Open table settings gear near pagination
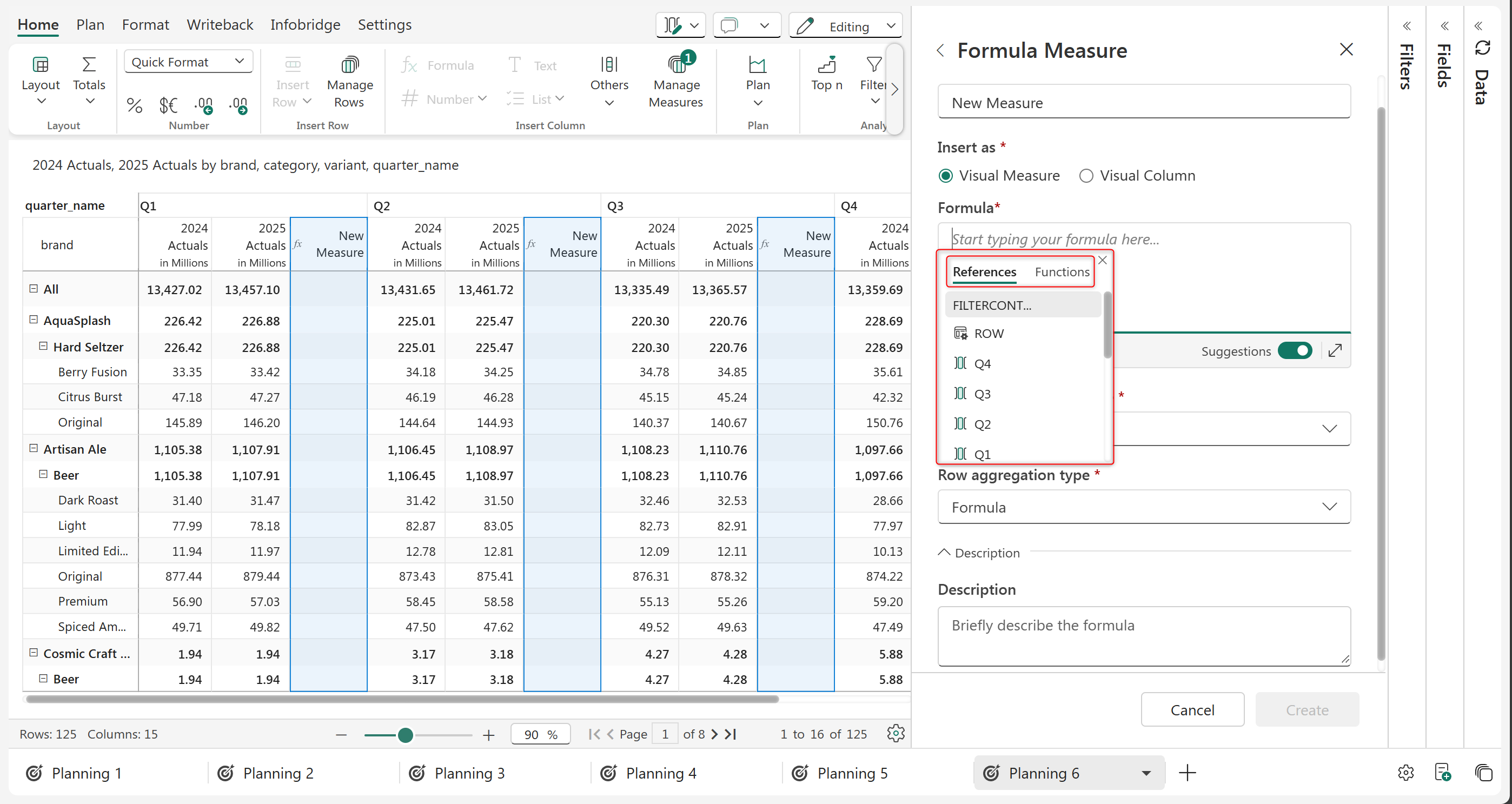This screenshot has height=804, width=1512. point(895,734)
